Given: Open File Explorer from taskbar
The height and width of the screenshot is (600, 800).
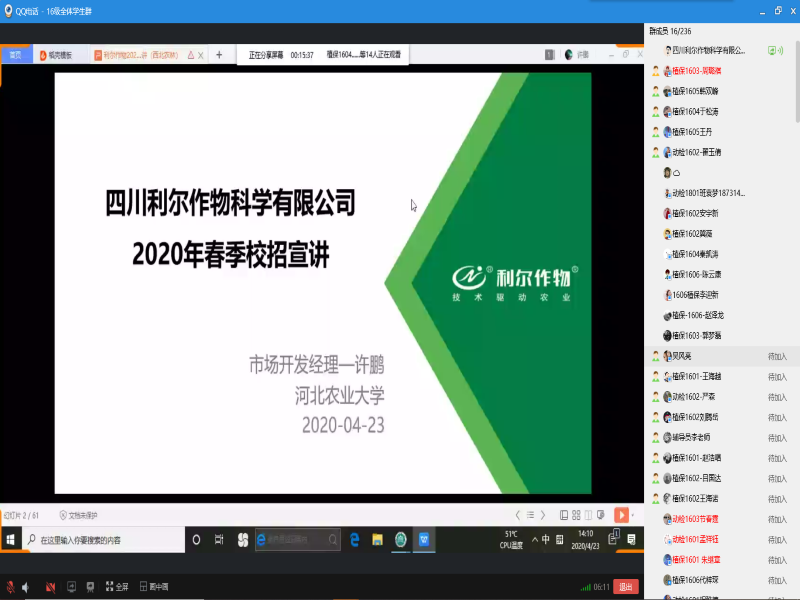Looking at the screenshot, I should (x=377, y=540).
